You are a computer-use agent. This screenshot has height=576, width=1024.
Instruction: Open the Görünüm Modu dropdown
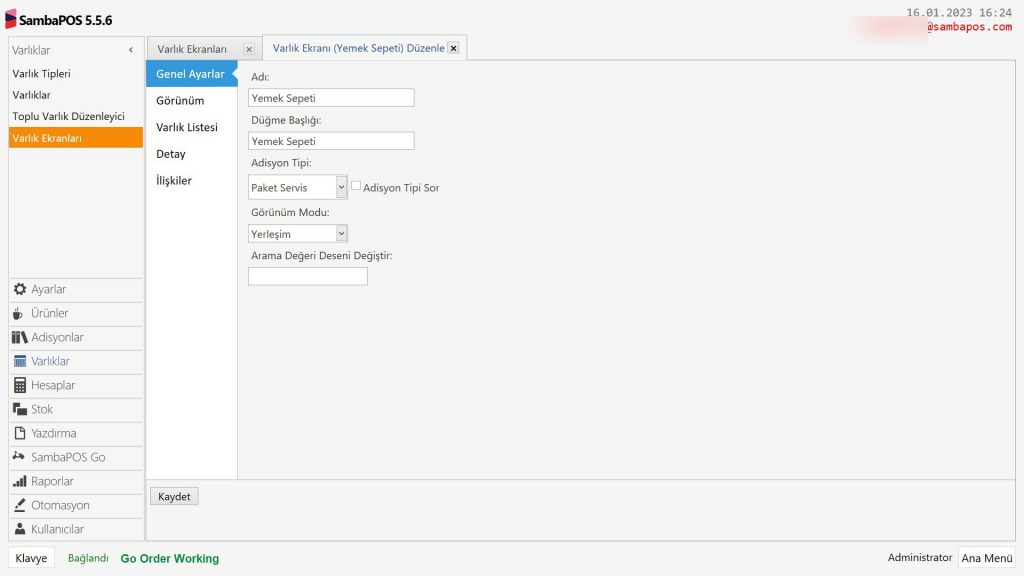click(341, 233)
